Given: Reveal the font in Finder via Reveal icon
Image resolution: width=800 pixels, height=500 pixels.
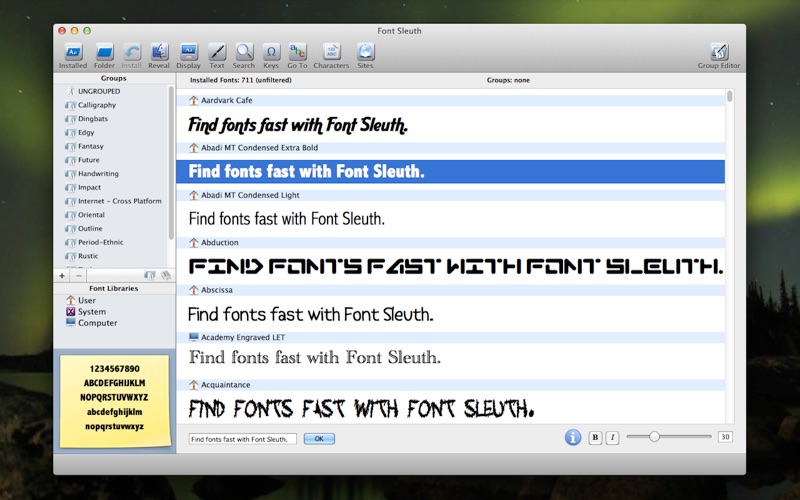Looking at the screenshot, I should tap(159, 53).
